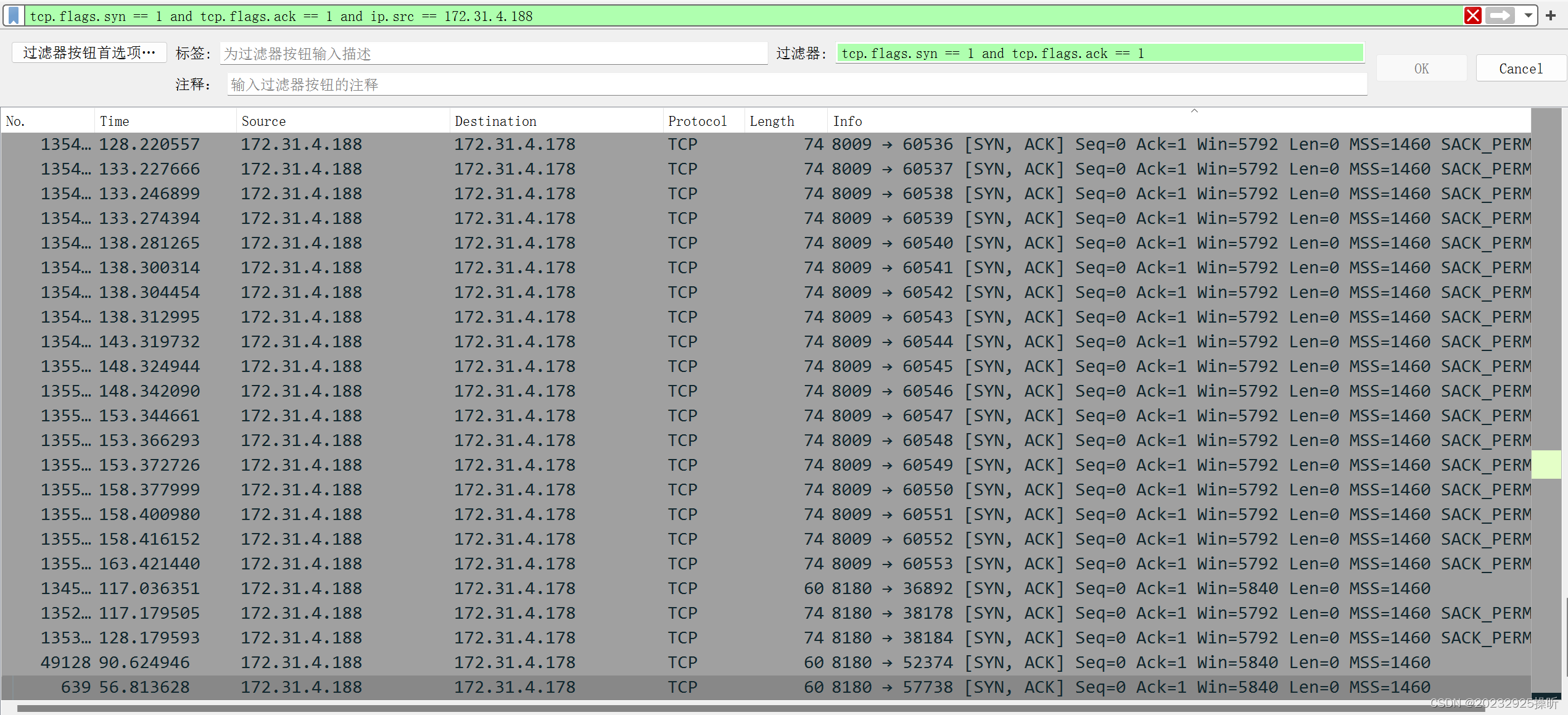Apply the display filter arrow button
This screenshot has width=1568, height=715.
coord(1500,15)
